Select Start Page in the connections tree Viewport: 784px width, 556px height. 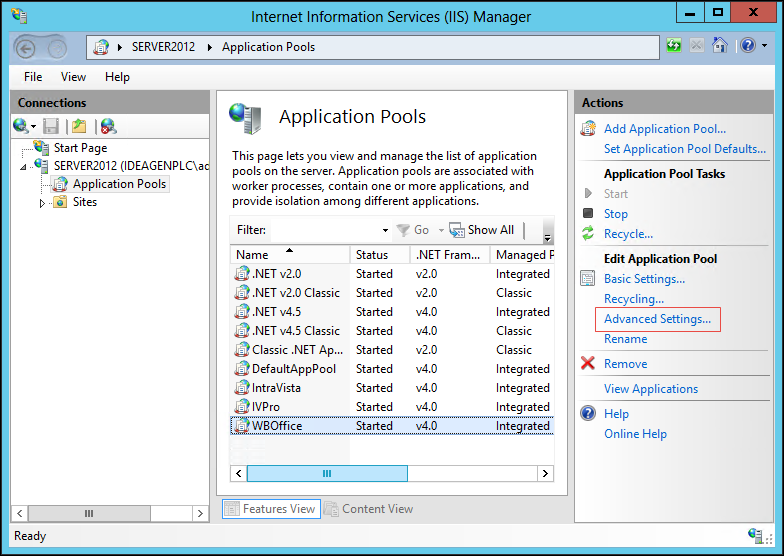(80, 148)
